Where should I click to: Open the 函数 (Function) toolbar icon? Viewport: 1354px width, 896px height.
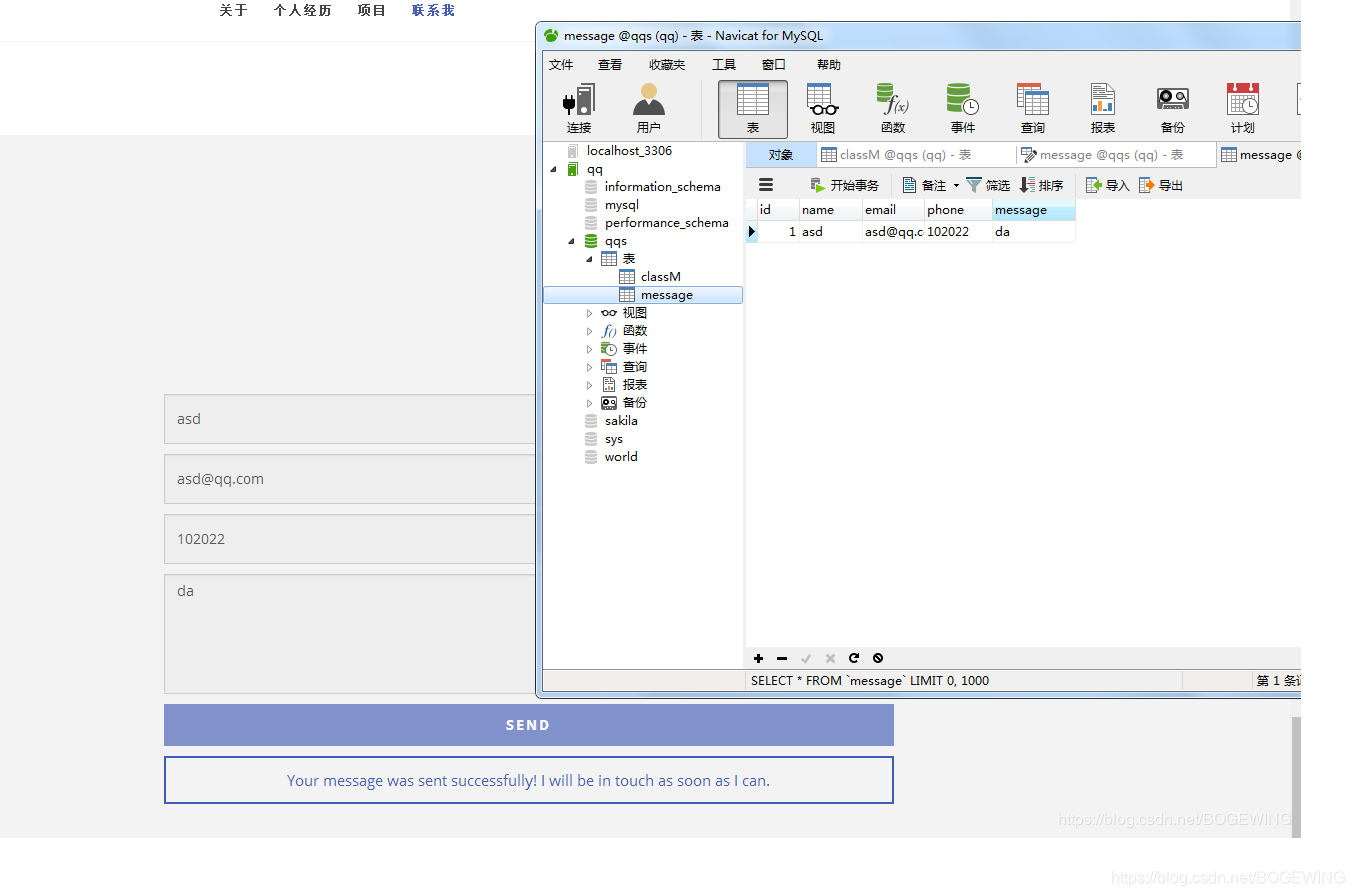[x=893, y=109]
